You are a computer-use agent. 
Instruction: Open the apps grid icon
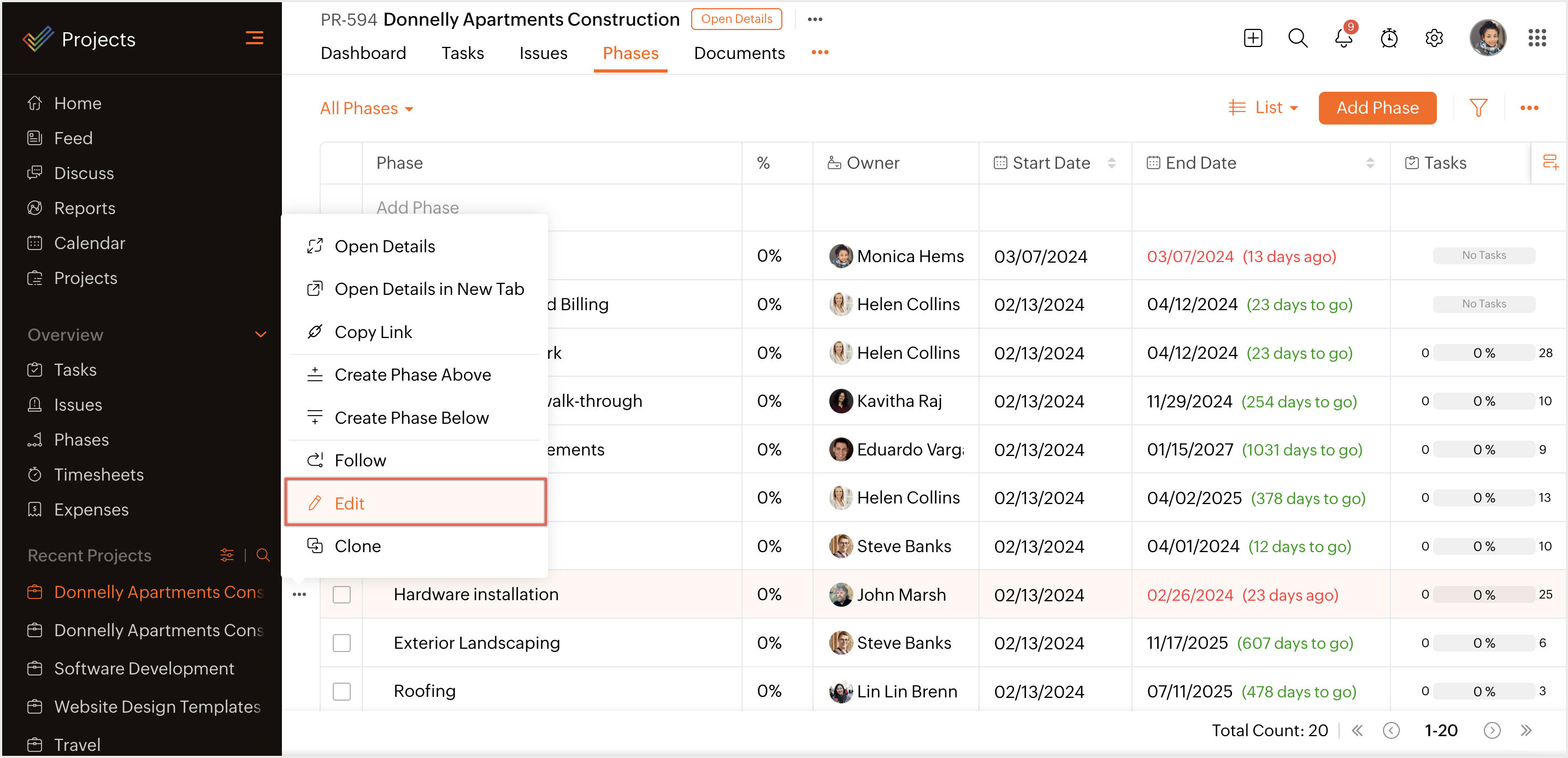[1536, 39]
